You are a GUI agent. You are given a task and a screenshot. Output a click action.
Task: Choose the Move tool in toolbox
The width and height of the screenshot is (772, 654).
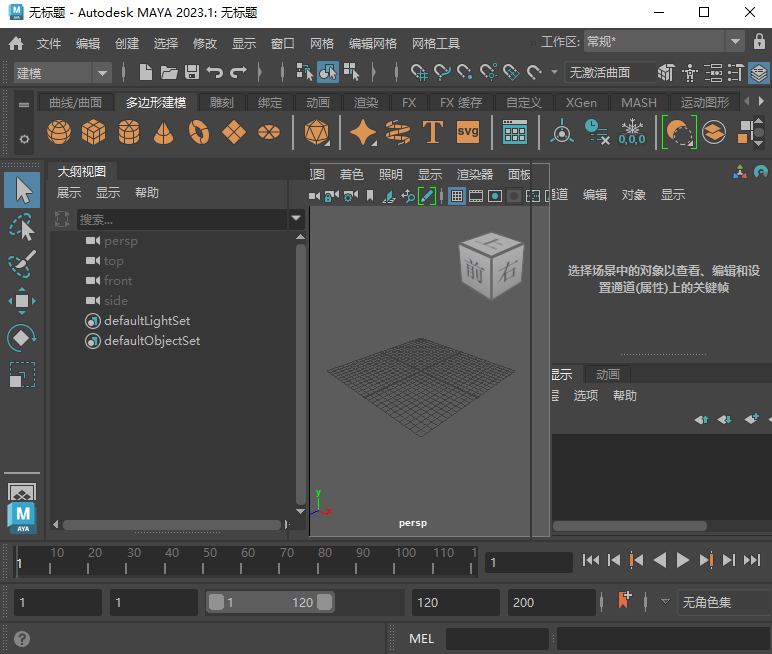(22, 301)
